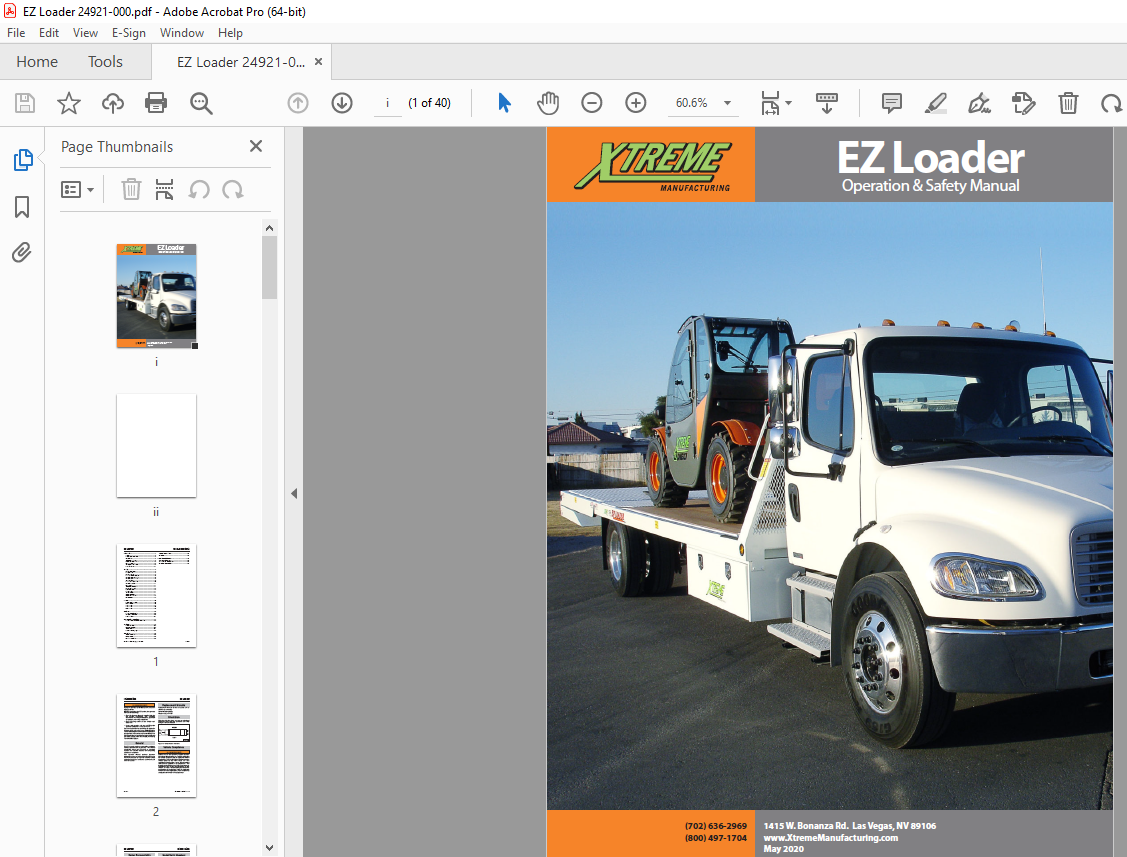The width and height of the screenshot is (1127, 857).
Task: Click the '(800) 497-1704' phone number
Action: coord(716,838)
